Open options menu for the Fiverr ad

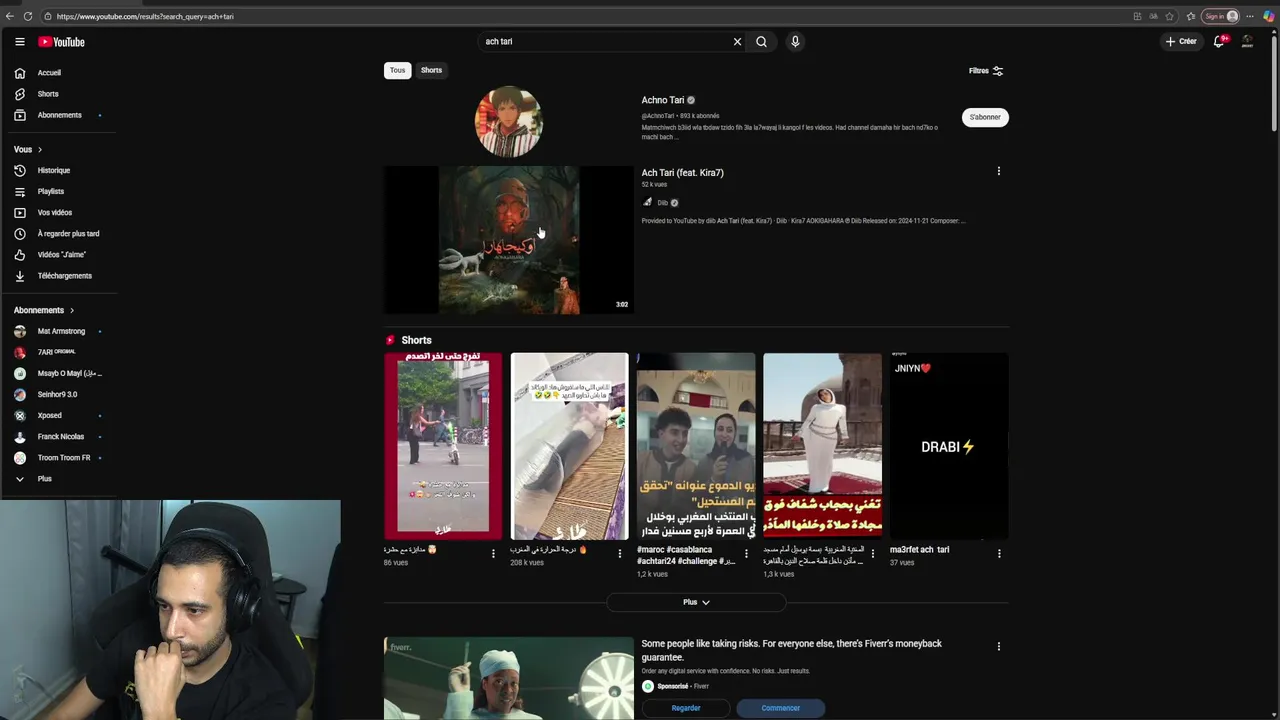[998, 646]
